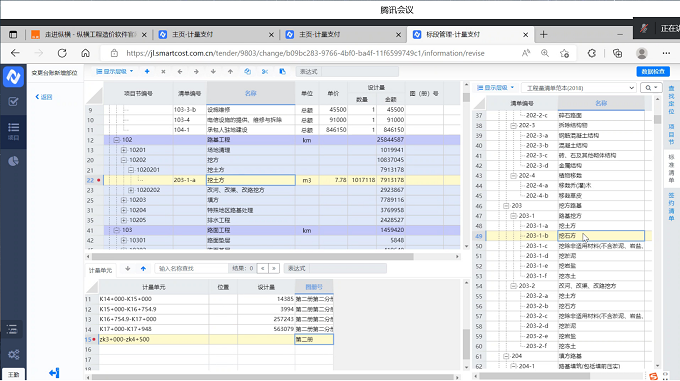Open browser profile avatar
This screenshot has width=680, height=381.
click(x=642, y=53)
